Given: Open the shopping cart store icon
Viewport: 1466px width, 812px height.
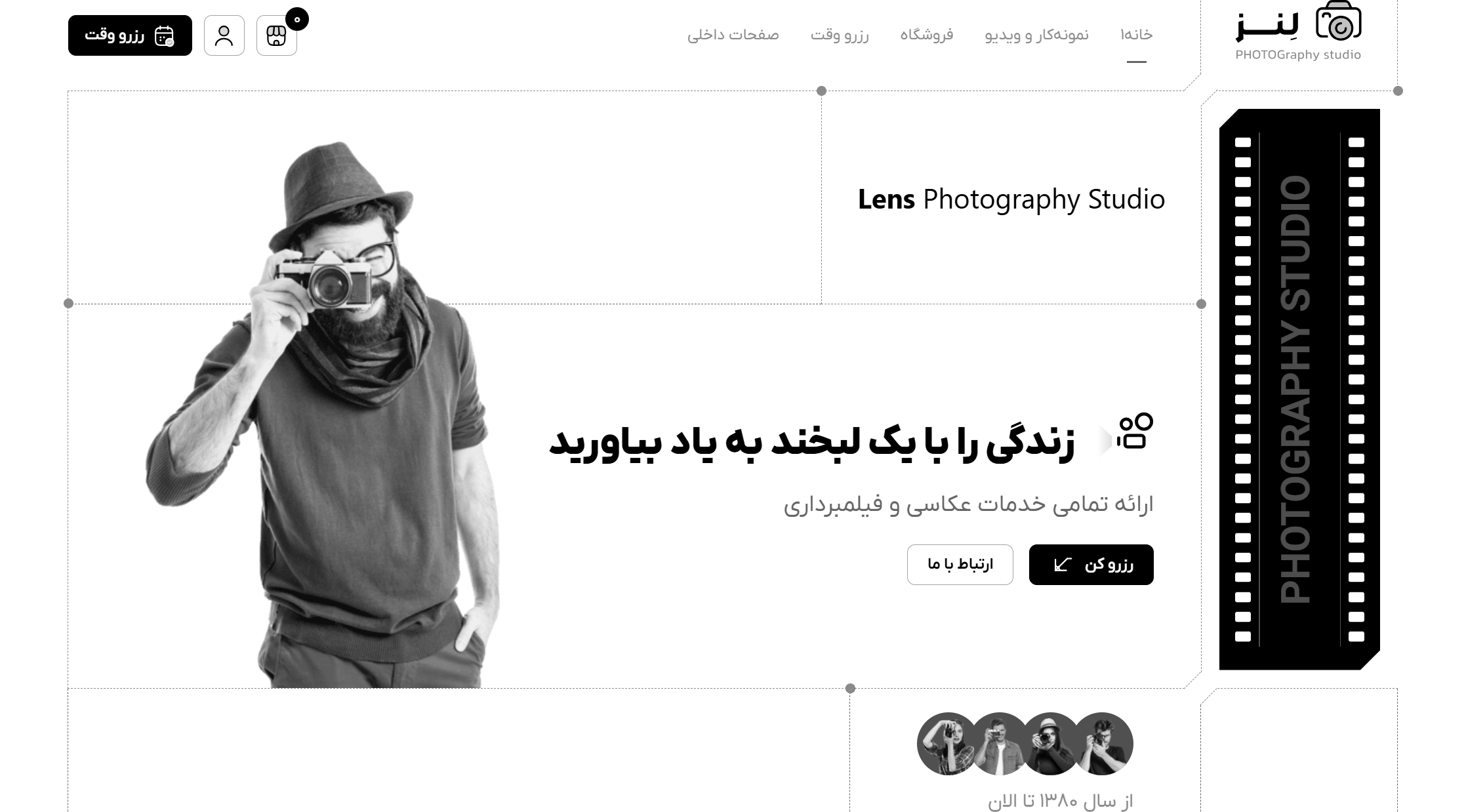Looking at the screenshot, I should (x=277, y=35).
